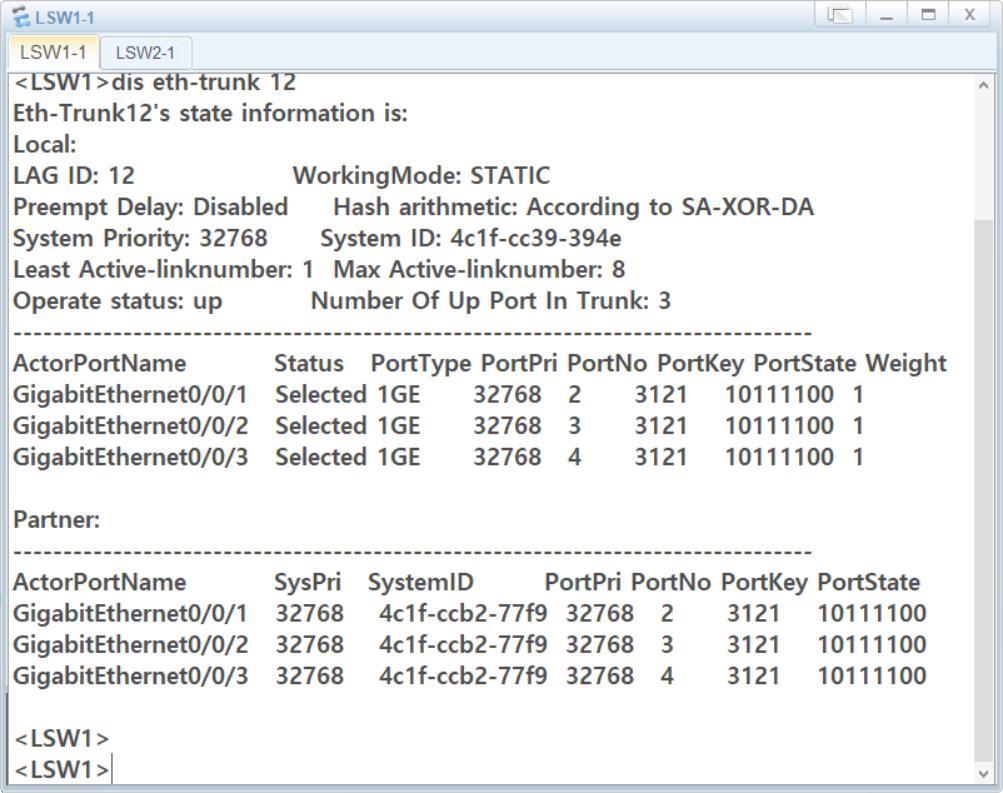Click the undock window icon in title bar
This screenshot has height=793, width=1003.
point(839,15)
